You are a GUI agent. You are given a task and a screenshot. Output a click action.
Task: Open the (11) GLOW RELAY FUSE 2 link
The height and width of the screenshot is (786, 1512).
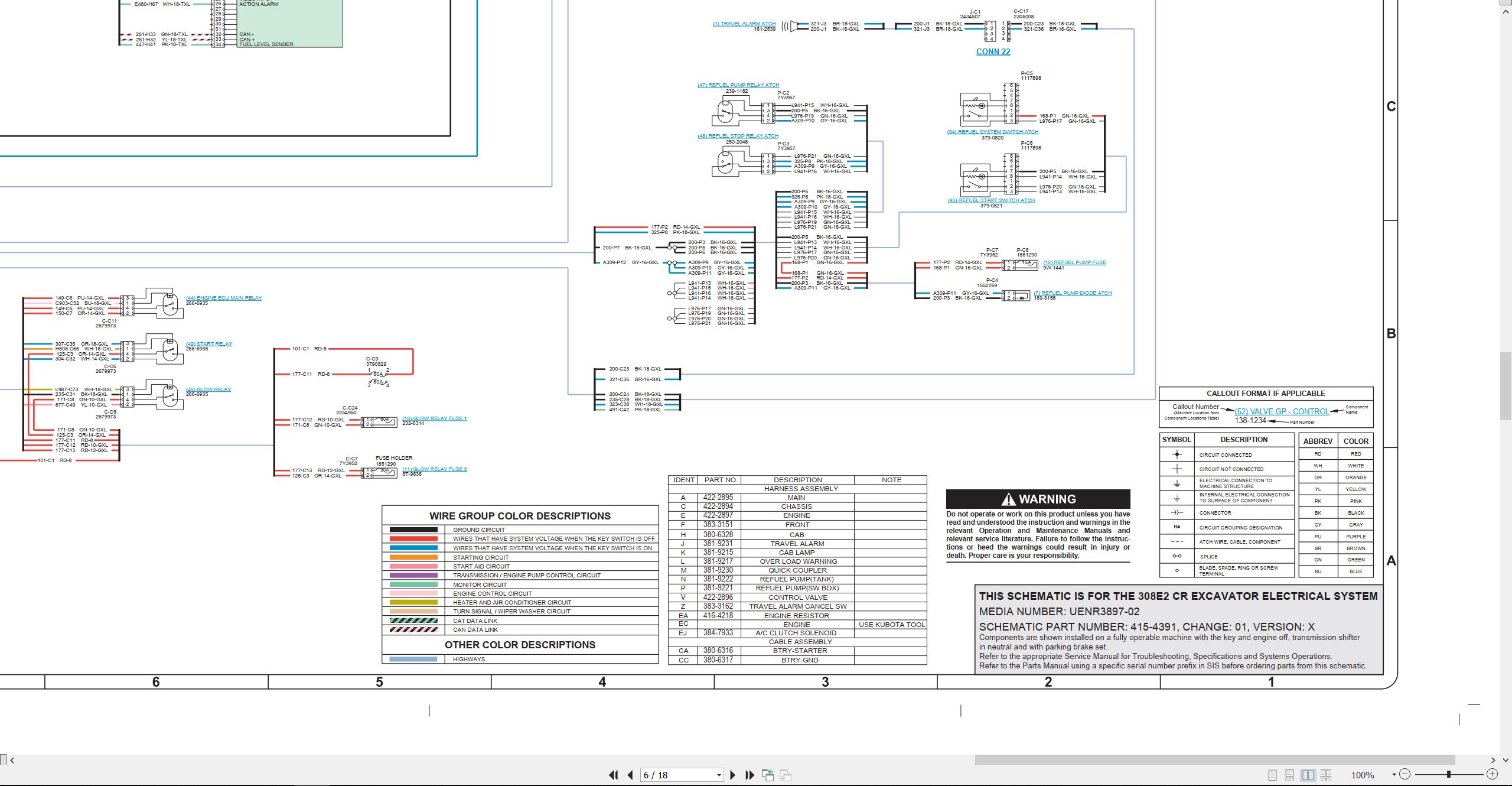[435, 469]
